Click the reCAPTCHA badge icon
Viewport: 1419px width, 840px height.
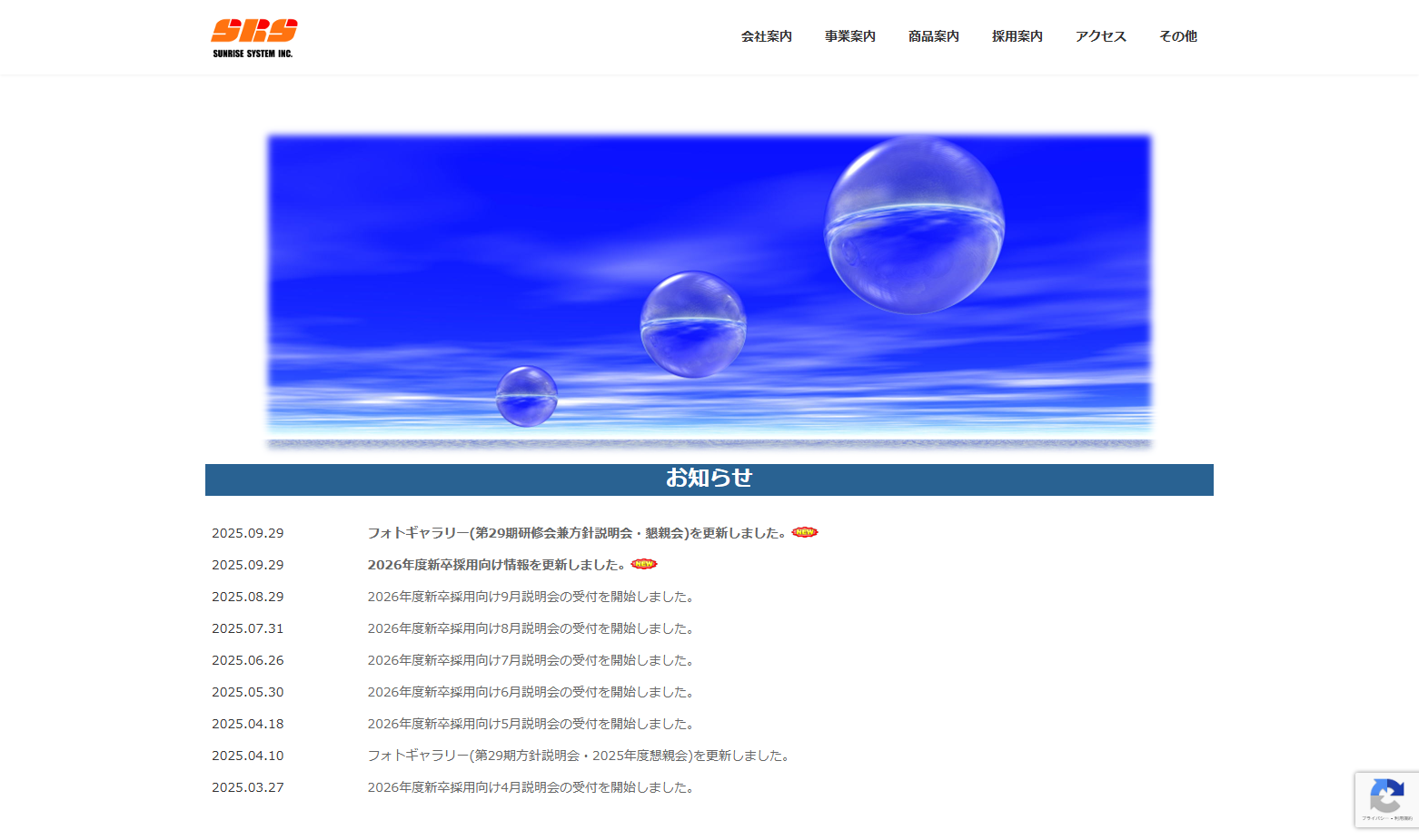(1385, 796)
